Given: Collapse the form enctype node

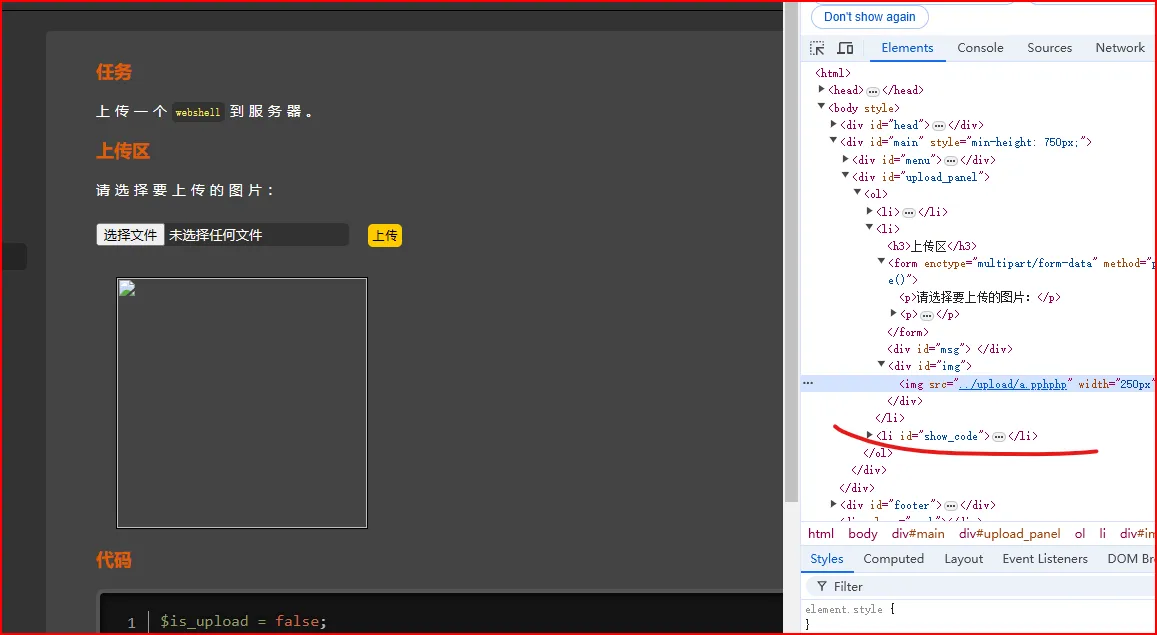Looking at the screenshot, I should [881, 262].
